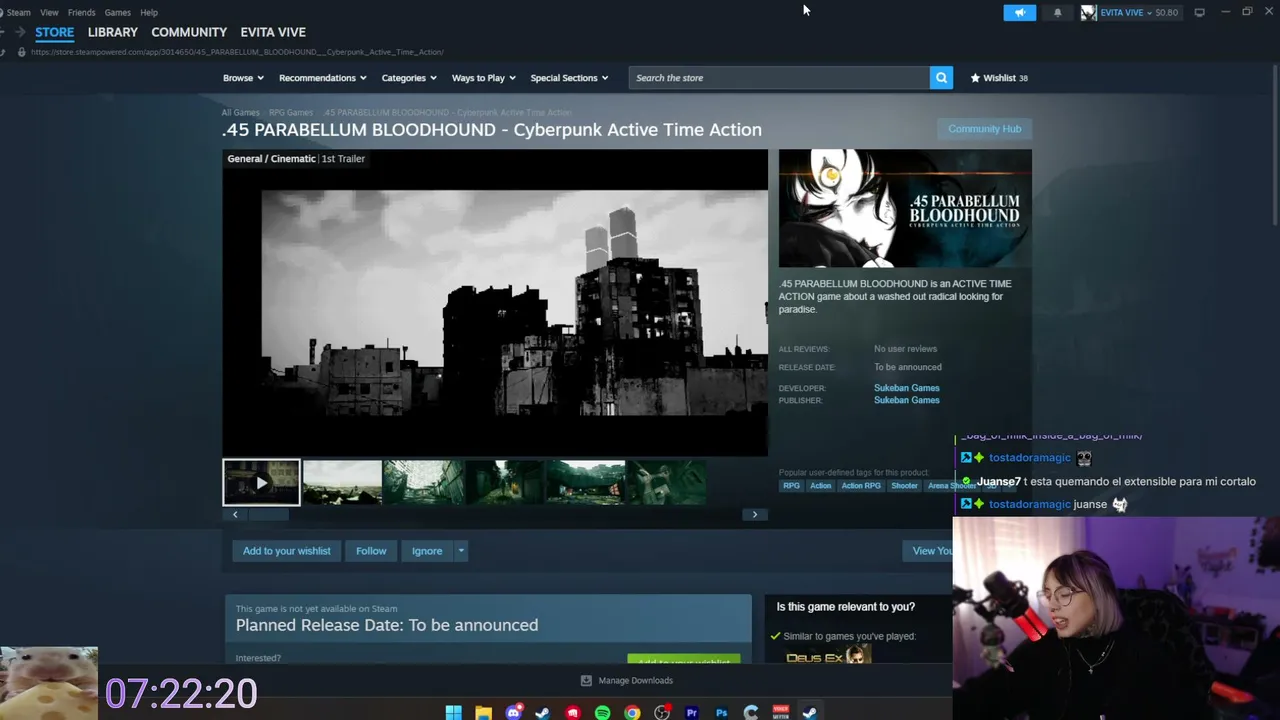Click the store search magnifier button

941,78
